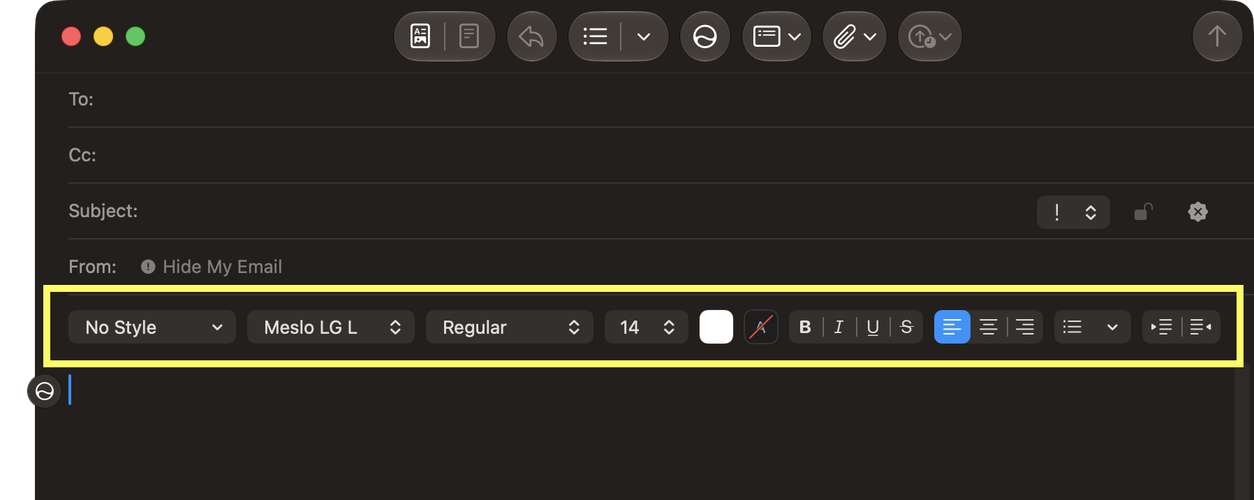Toggle underline formatting
Viewport: 1254px width, 500px height.
[873, 327]
